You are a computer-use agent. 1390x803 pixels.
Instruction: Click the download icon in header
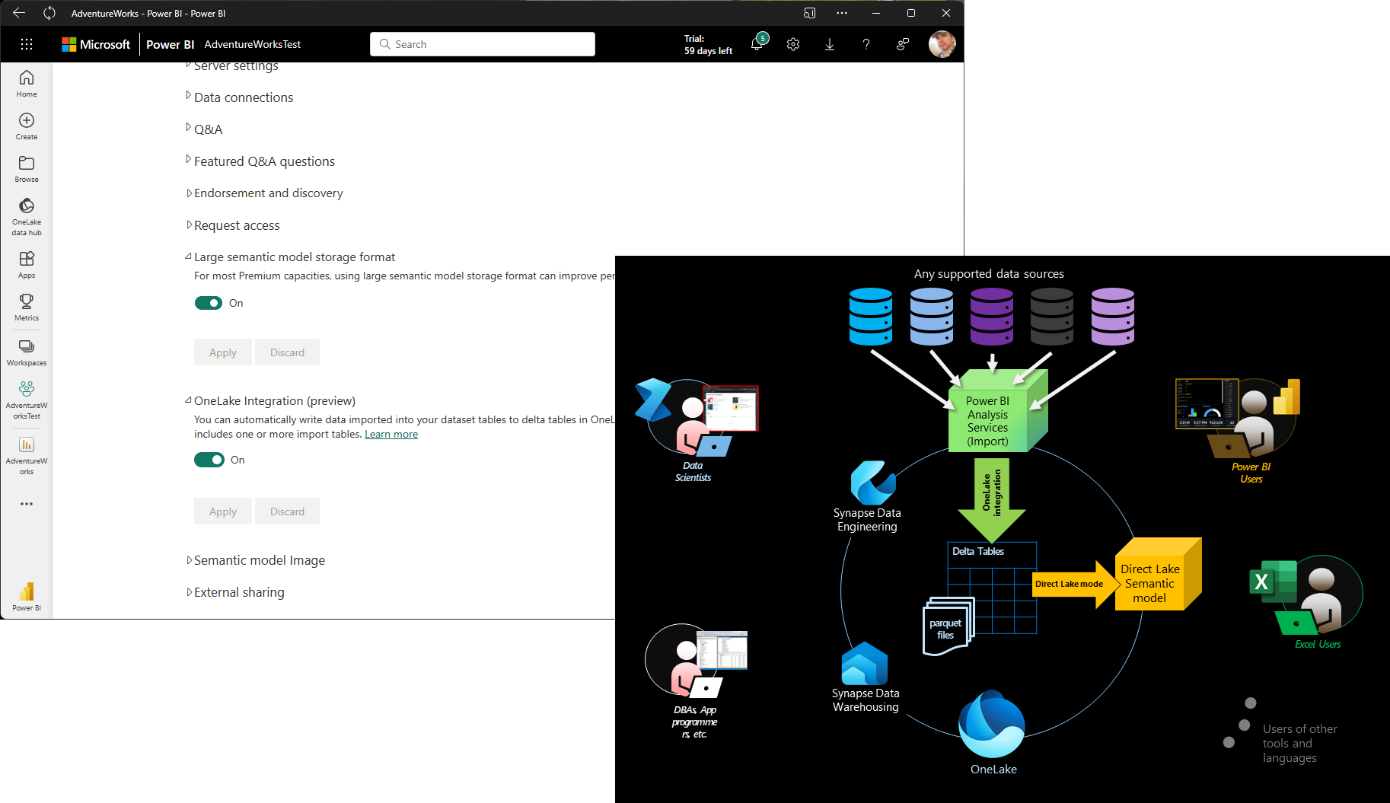(x=829, y=44)
